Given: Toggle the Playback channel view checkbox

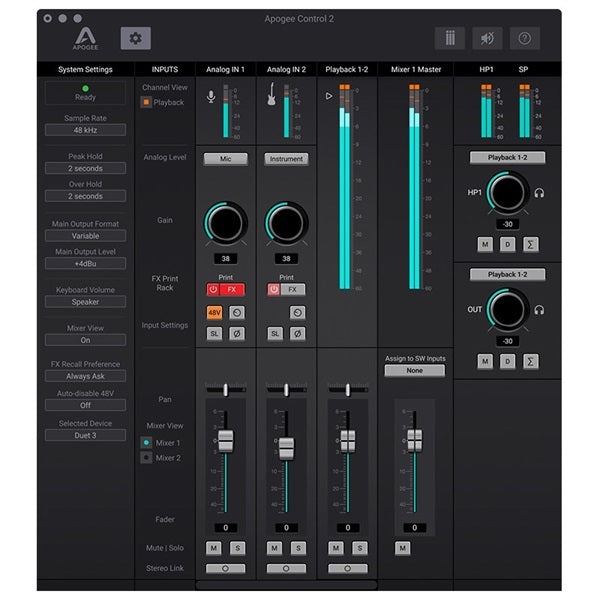Looking at the screenshot, I should pos(146,102).
